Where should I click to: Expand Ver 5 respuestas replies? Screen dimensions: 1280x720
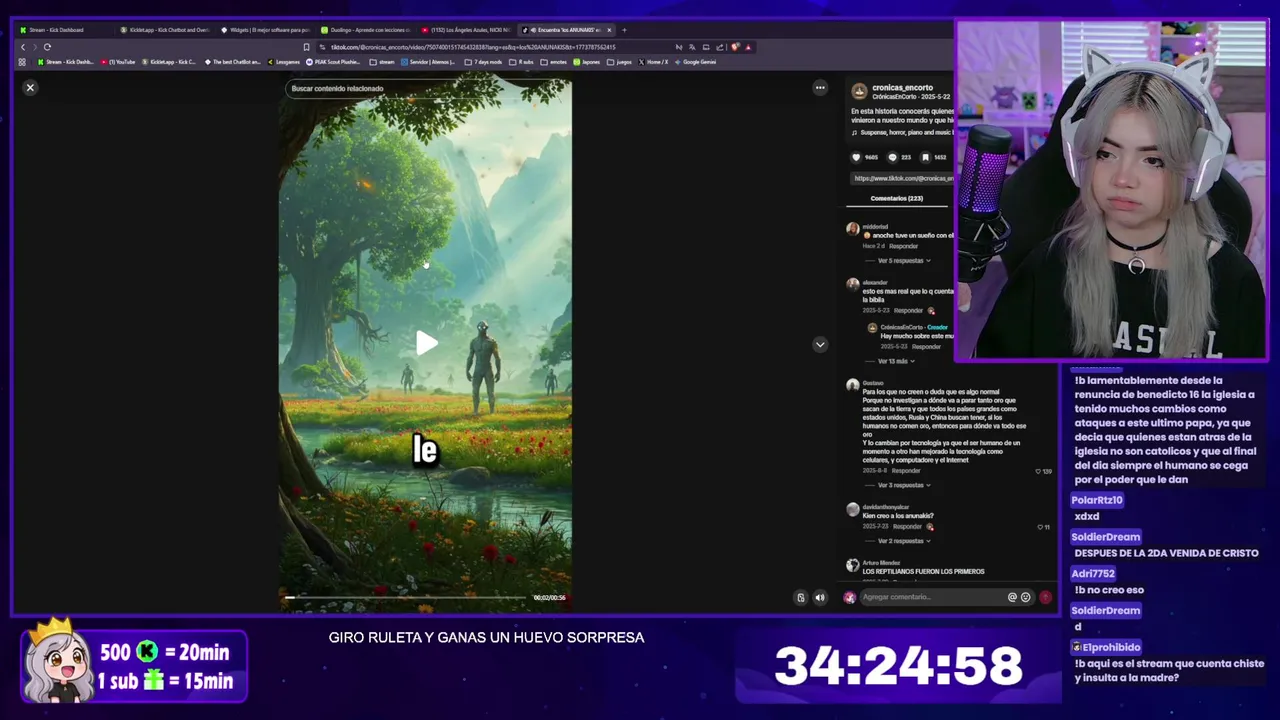point(903,260)
